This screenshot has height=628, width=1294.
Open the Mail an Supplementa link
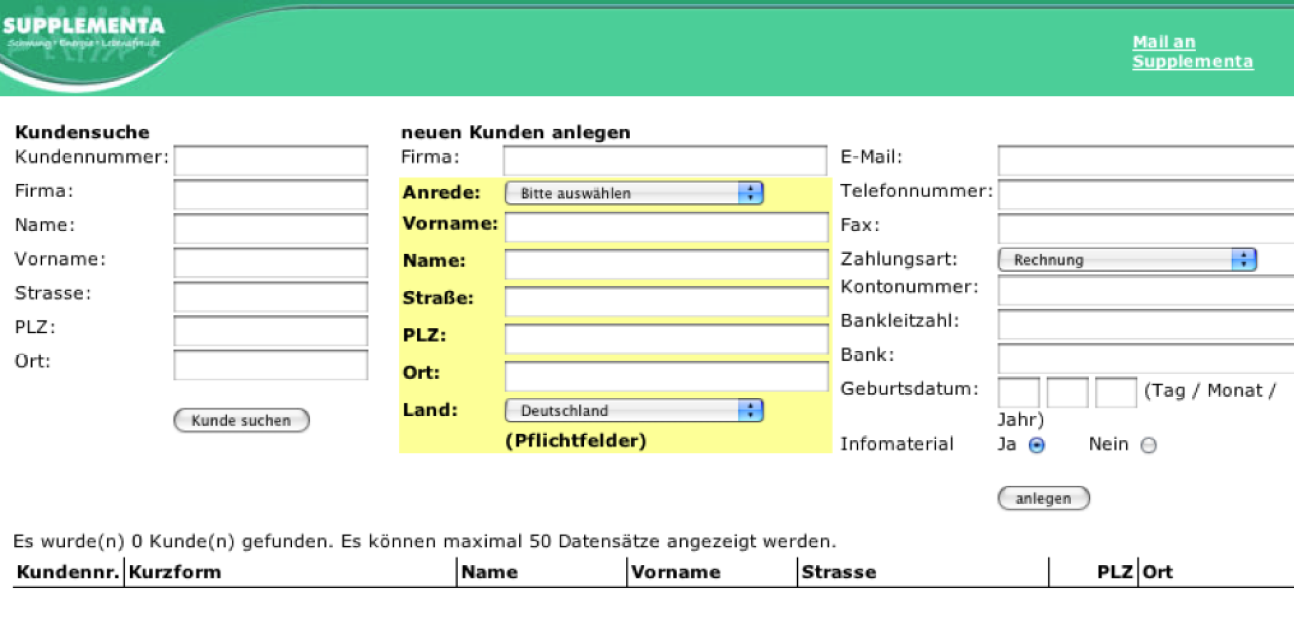click(x=1191, y=52)
